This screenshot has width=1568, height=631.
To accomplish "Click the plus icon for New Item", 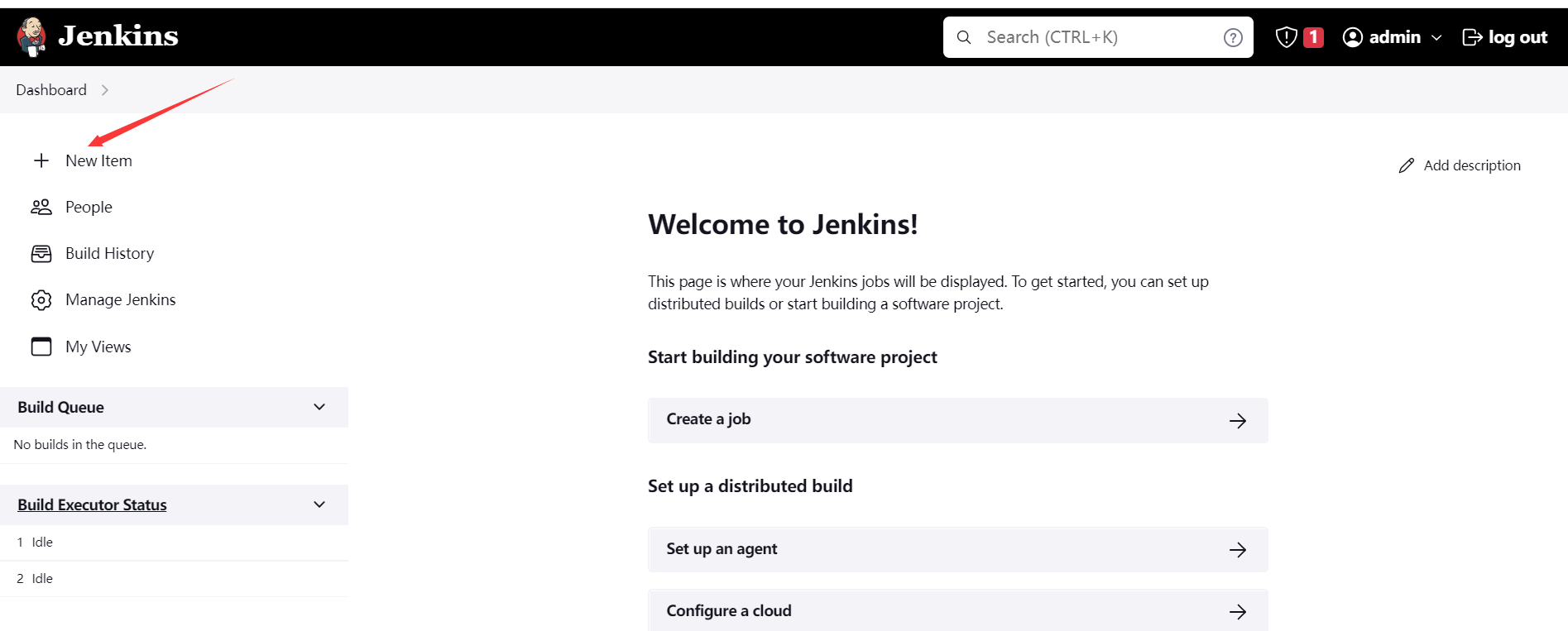I will click(41, 160).
